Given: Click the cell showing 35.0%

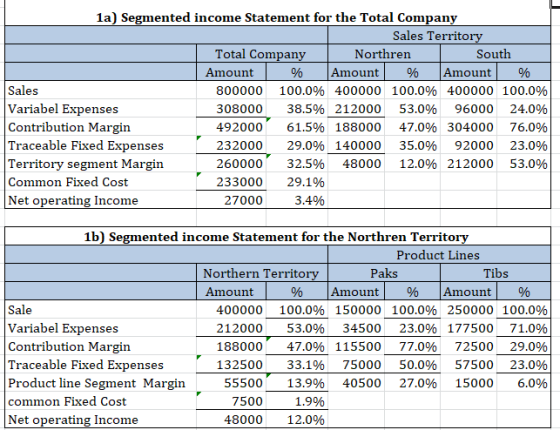Looking at the screenshot, I should 412,145.
